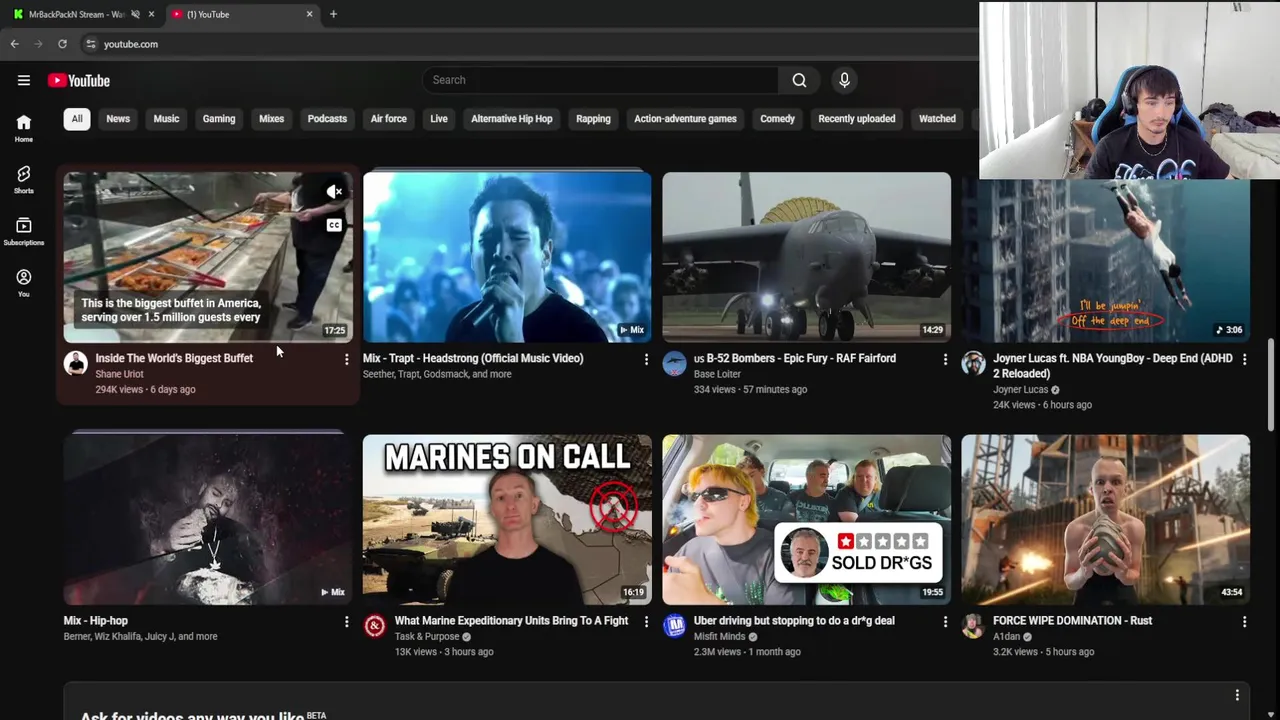Close the MrBackPackN Stream tab
The width and height of the screenshot is (1280, 720).
point(151,14)
